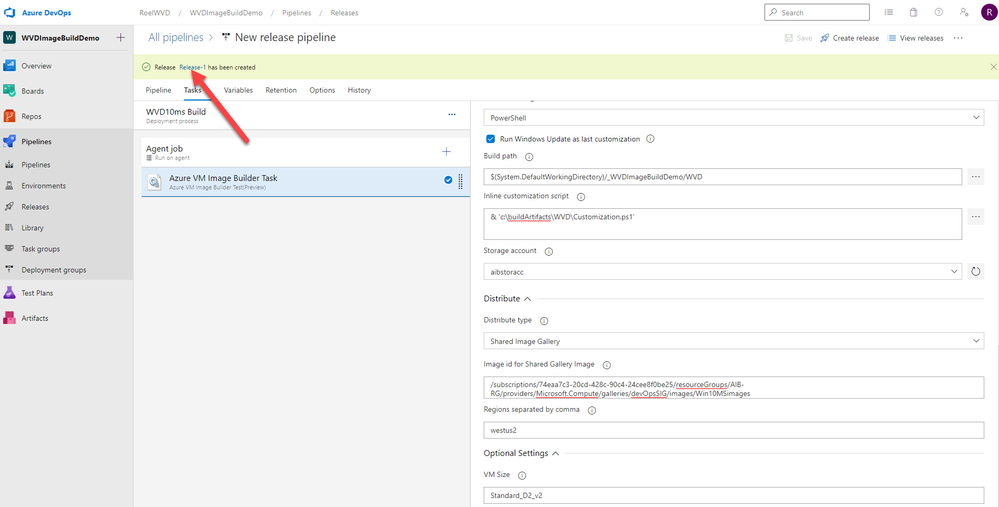Click the WVDImageBuildDemo breadcrumb
The image size is (999, 507).
point(226,13)
